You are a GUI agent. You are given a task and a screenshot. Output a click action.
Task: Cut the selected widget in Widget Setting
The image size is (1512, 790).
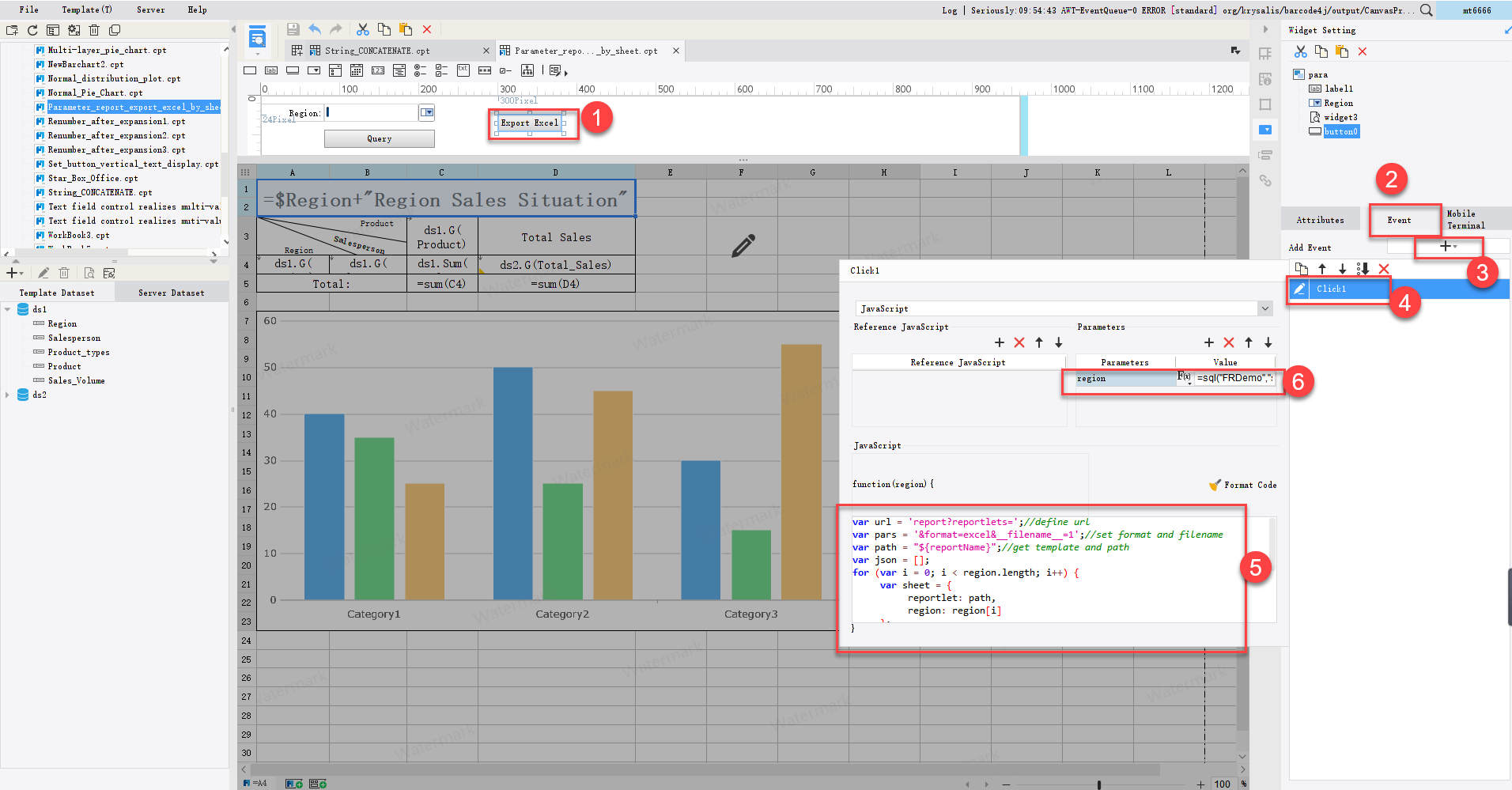(1301, 51)
